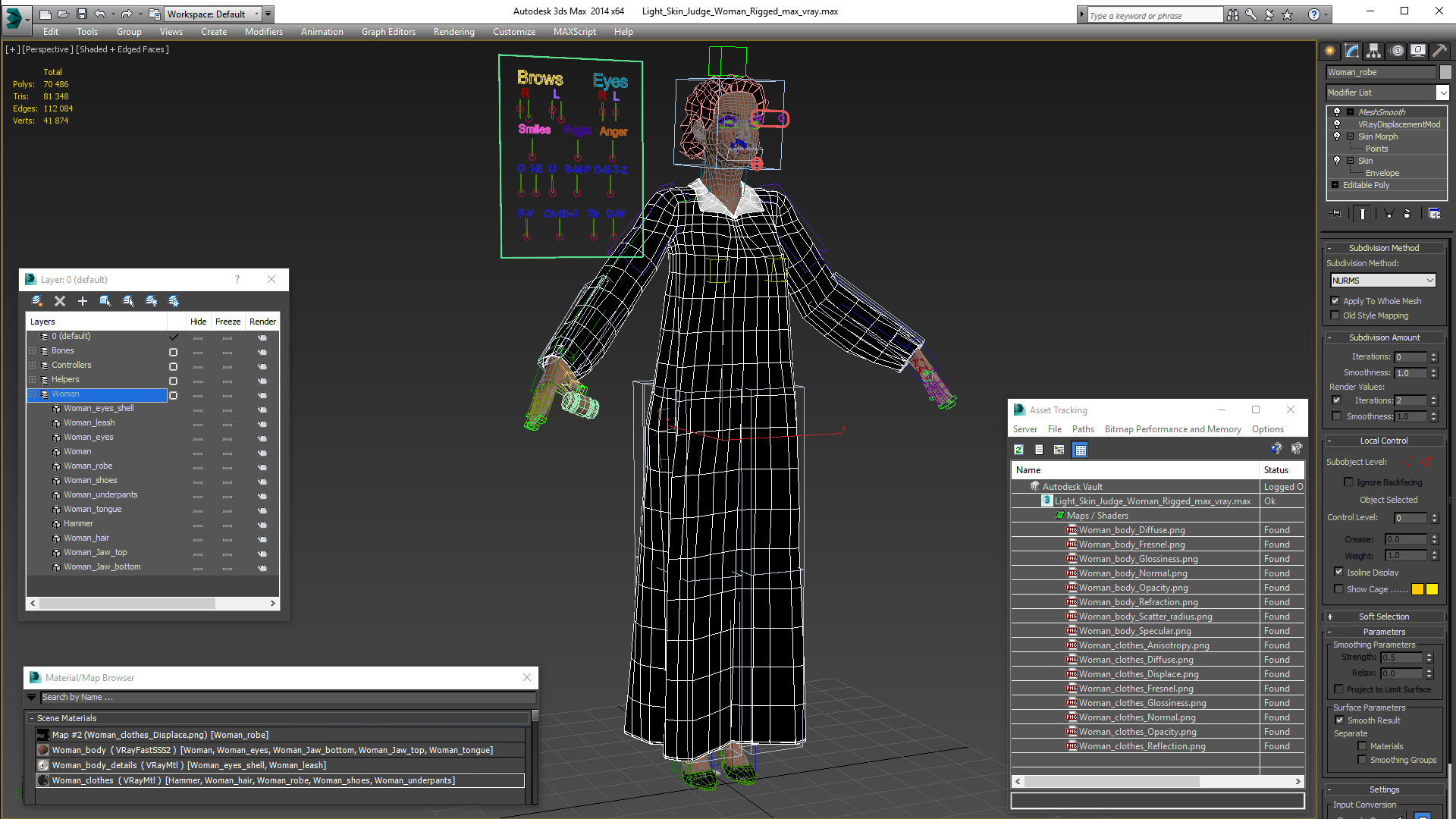This screenshot has height=819, width=1456.
Task: Open Paths menu in Asset Tracking
Action: click(x=1083, y=429)
